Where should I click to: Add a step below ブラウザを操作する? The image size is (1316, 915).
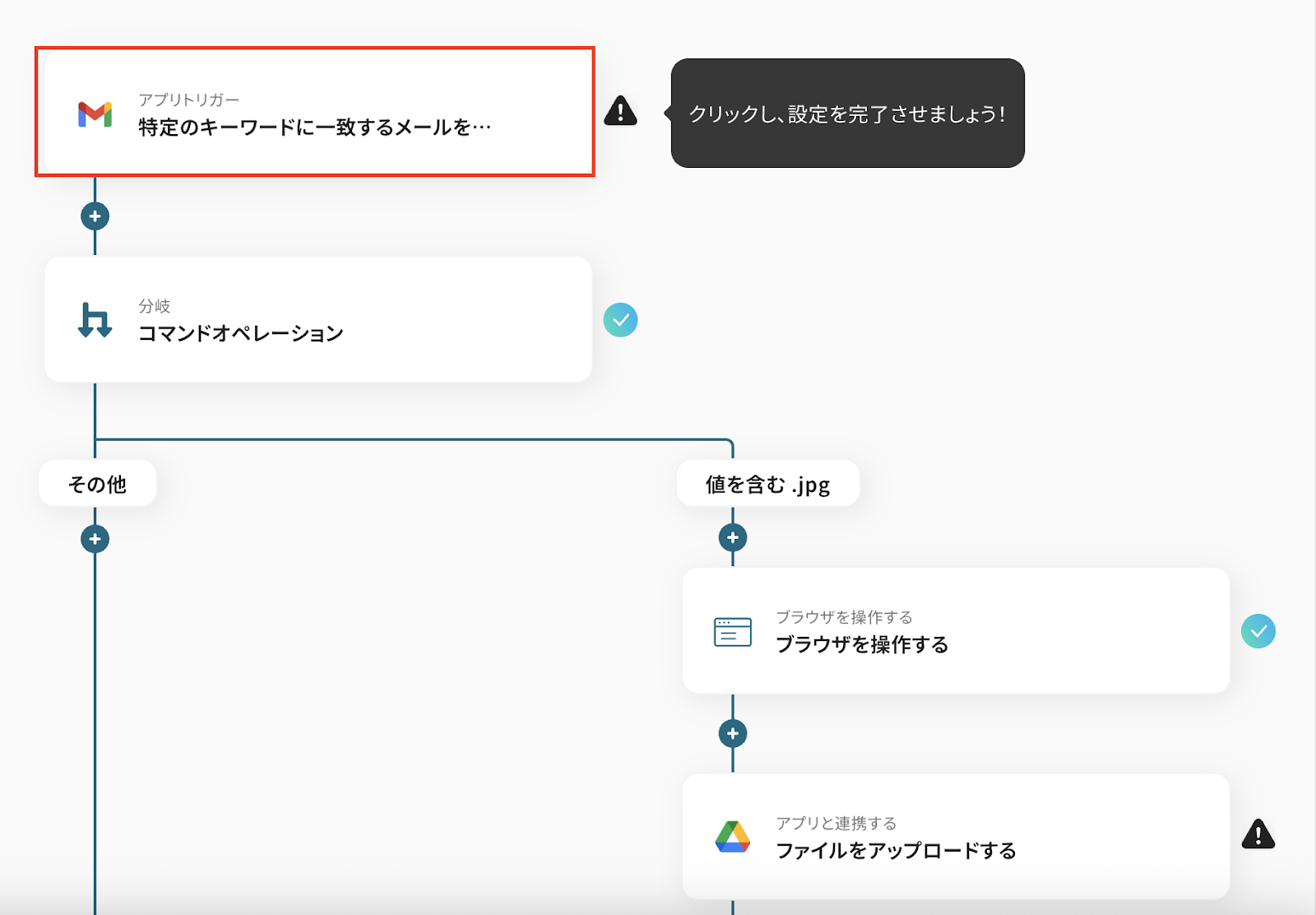point(733,733)
